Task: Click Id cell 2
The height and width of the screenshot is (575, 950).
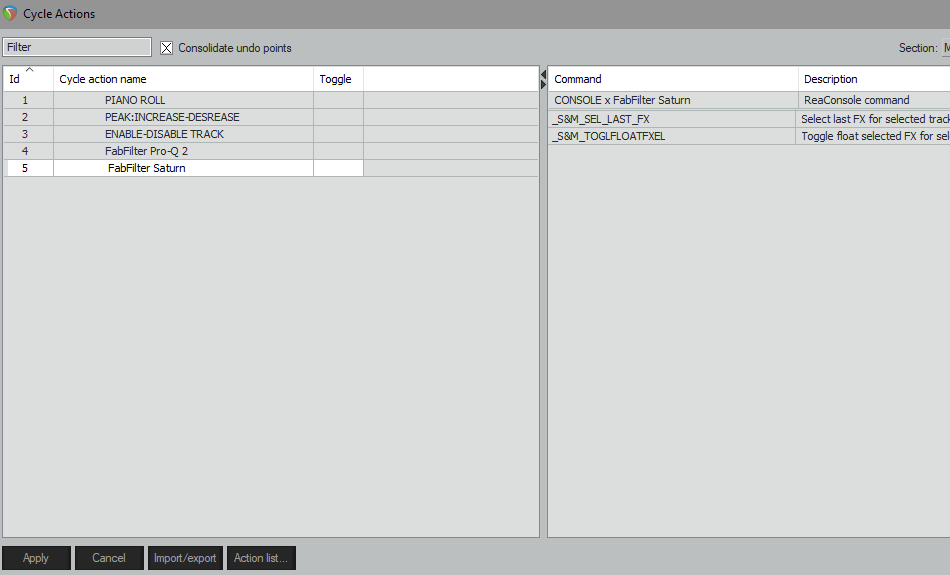Action: (28, 117)
